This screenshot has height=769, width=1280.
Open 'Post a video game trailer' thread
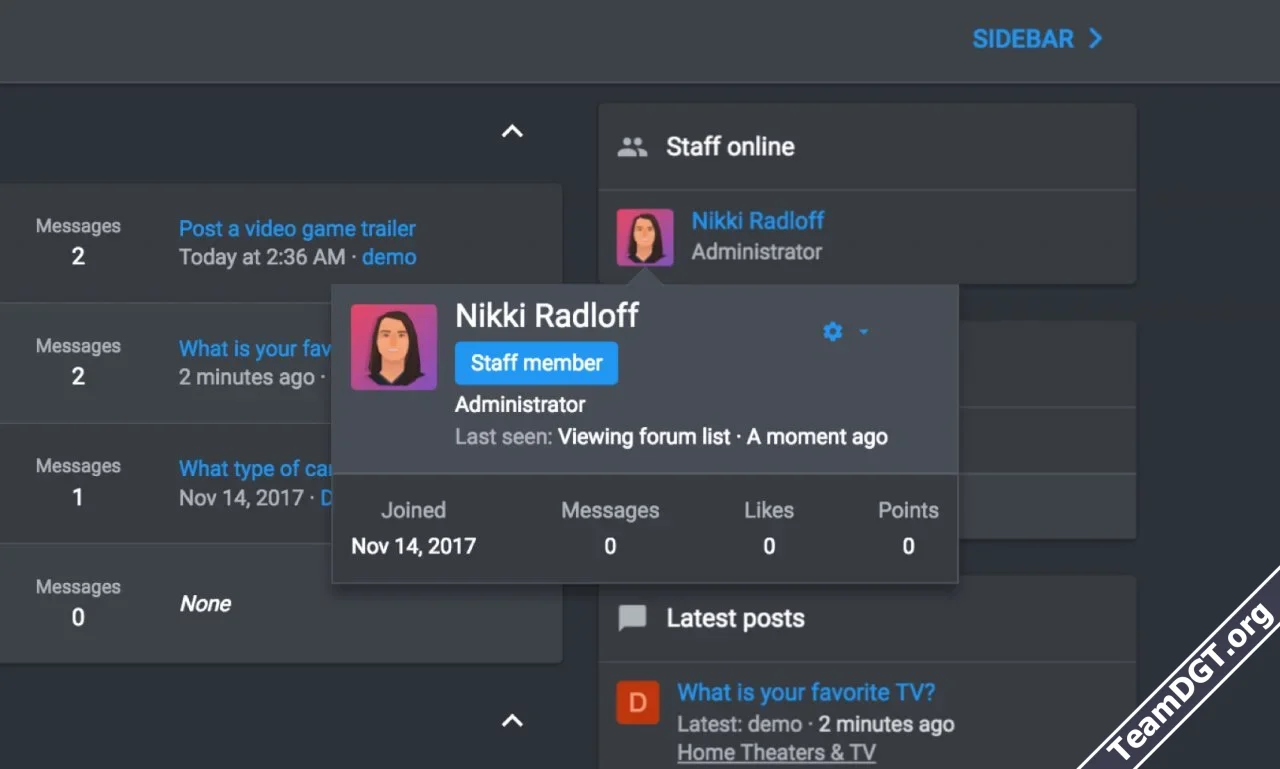(297, 229)
